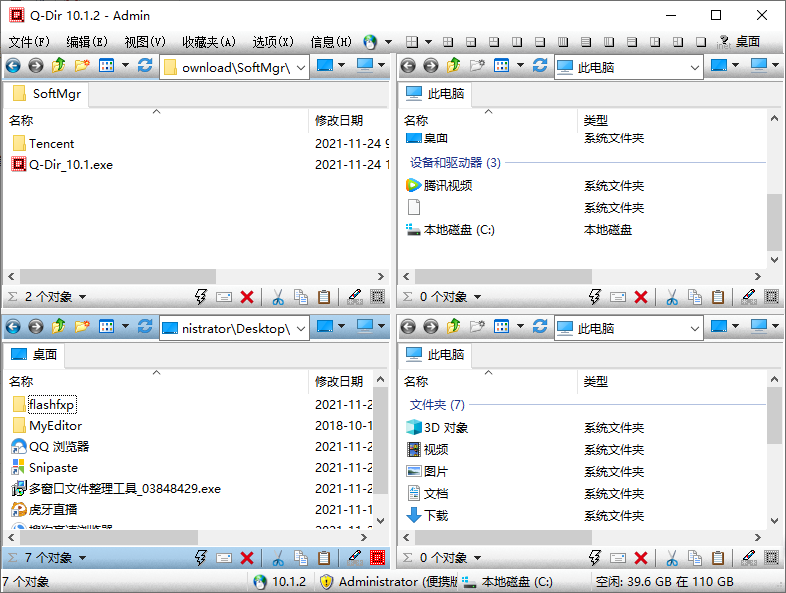Open bottom-right 此电脑 address dropdown

coord(695,328)
